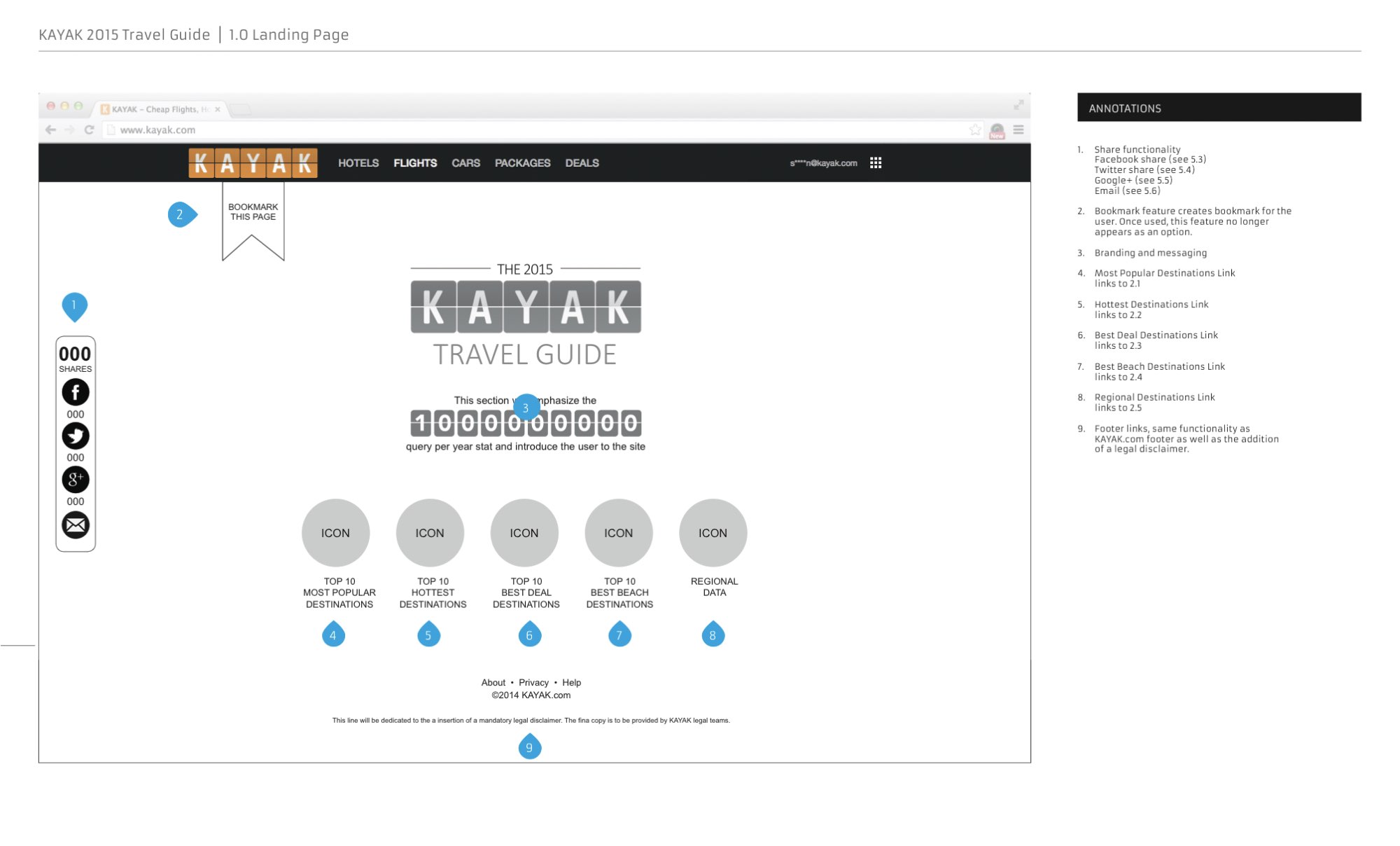
Task: Click the browser bookmark star icon
Action: (975, 130)
